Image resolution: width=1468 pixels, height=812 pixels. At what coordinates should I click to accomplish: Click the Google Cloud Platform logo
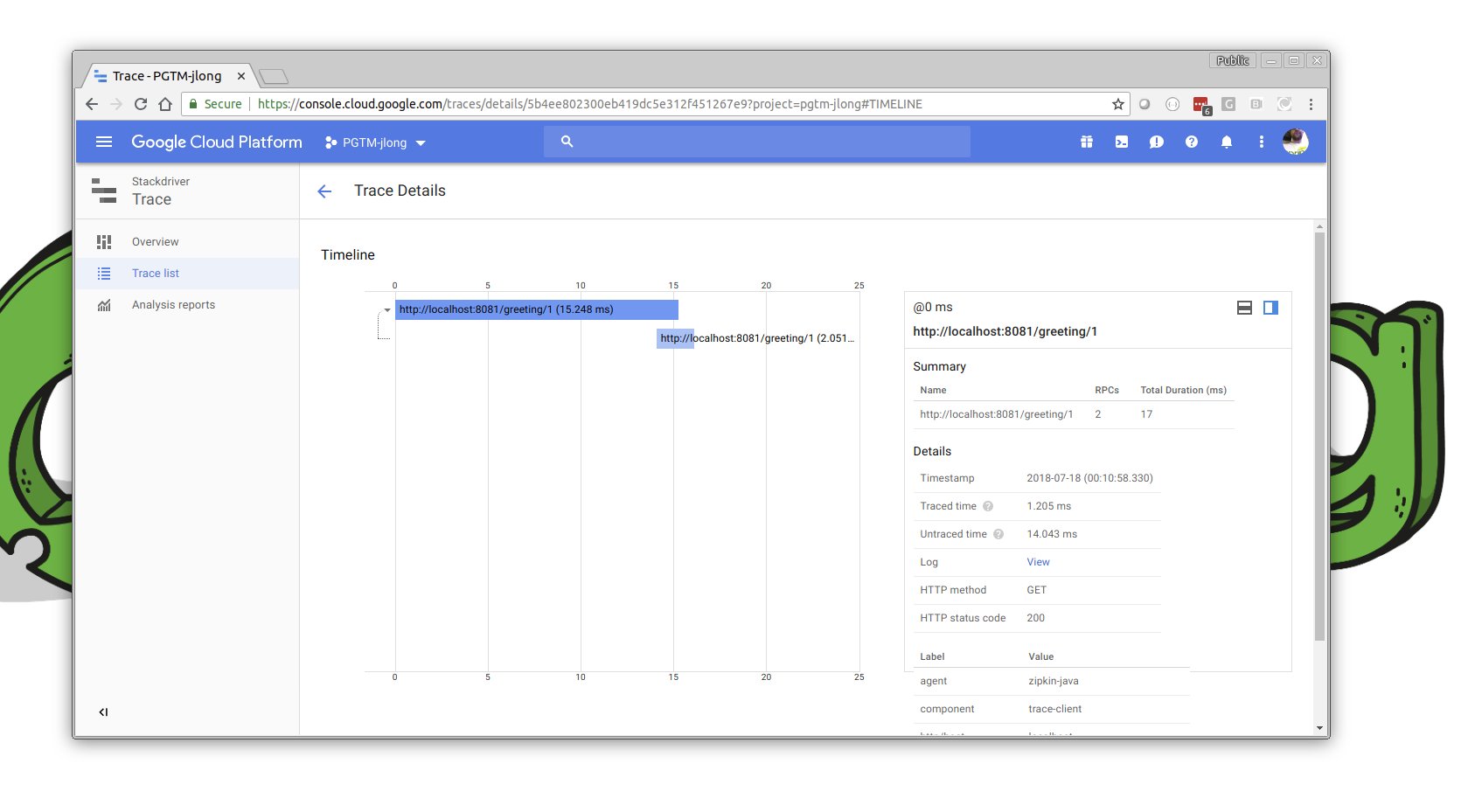[217, 142]
